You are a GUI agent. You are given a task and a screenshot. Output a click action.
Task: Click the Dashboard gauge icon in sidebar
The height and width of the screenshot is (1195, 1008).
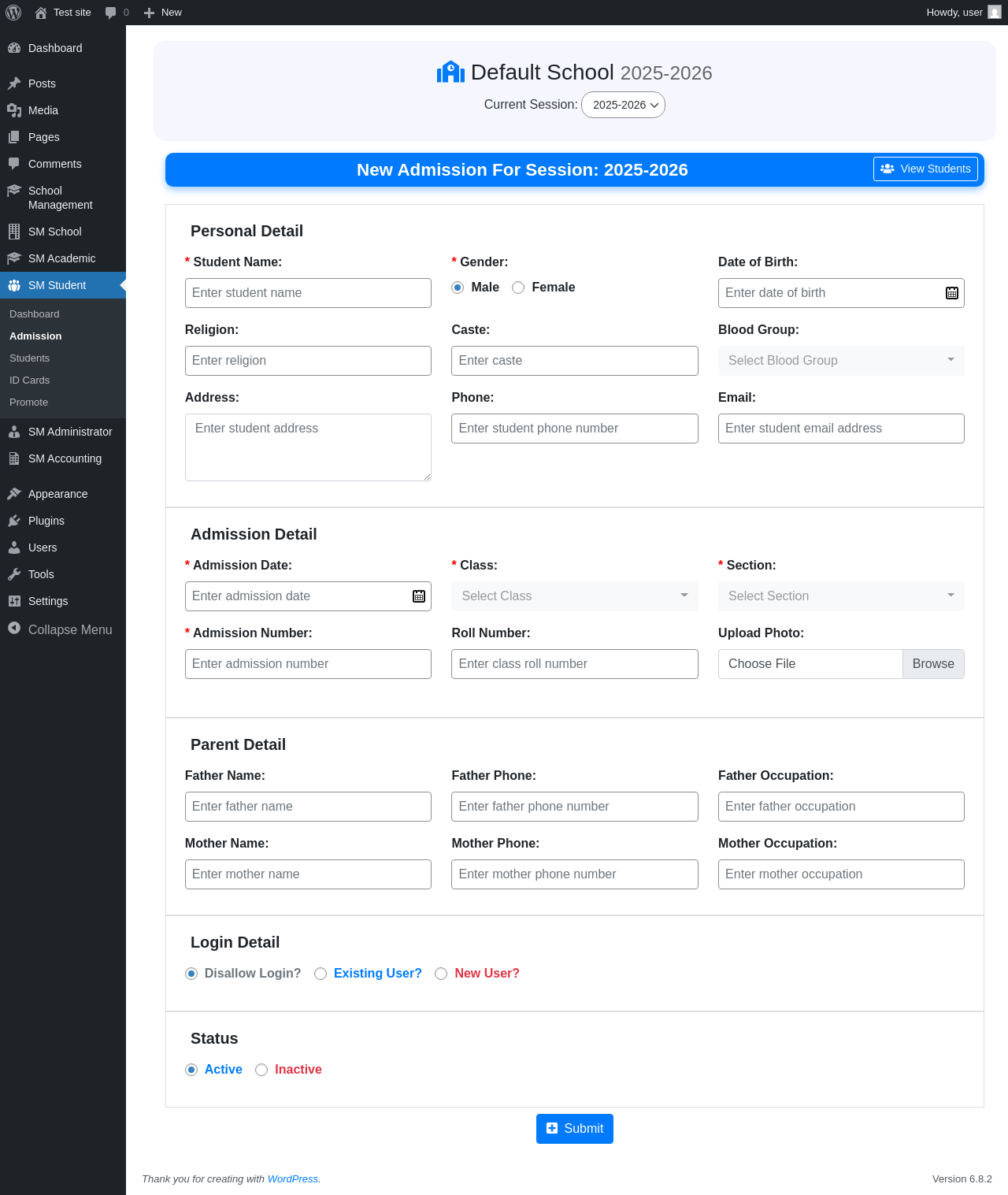14,48
